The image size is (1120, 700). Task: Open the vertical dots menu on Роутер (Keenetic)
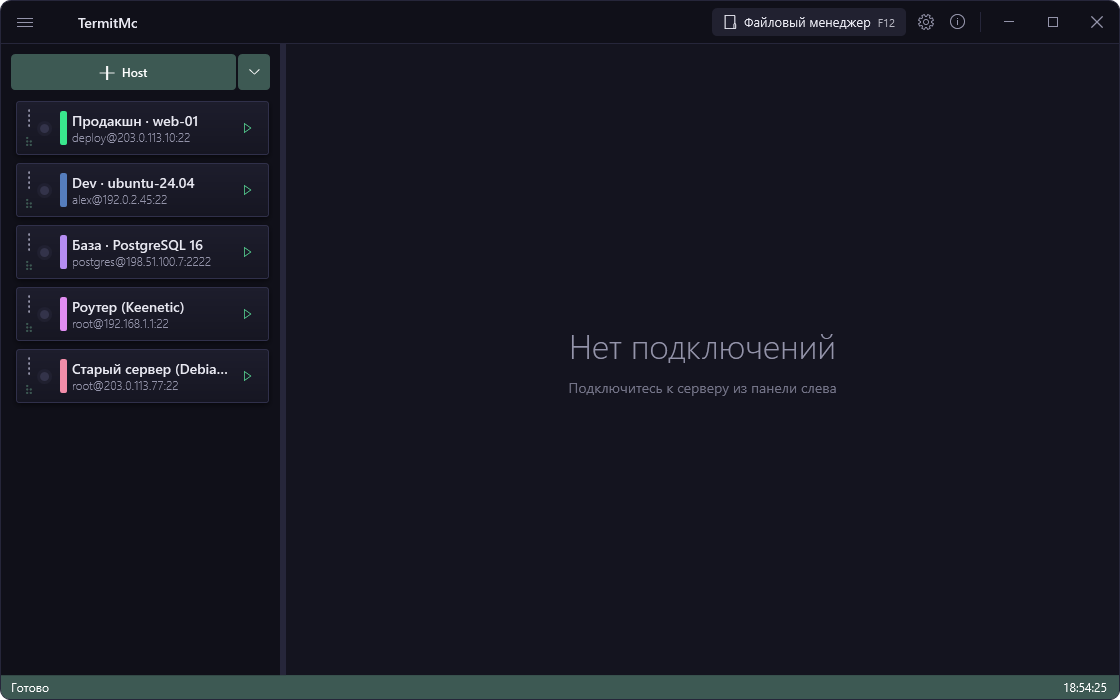coord(29,304)
